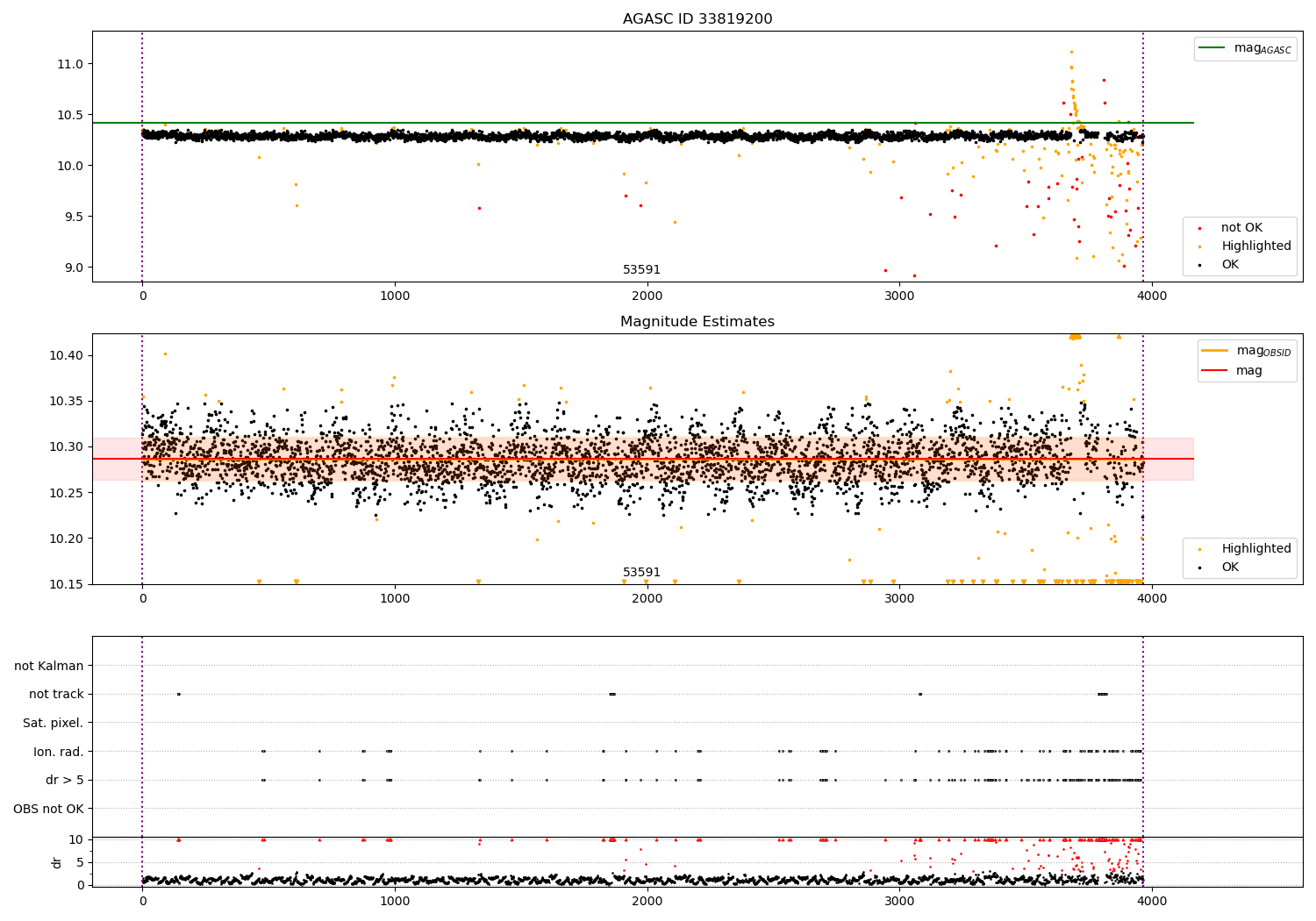Click the orange highlighted point near 10.40 in middle plot
This screenshot has height=921, width=1316.
pos(165,353)
